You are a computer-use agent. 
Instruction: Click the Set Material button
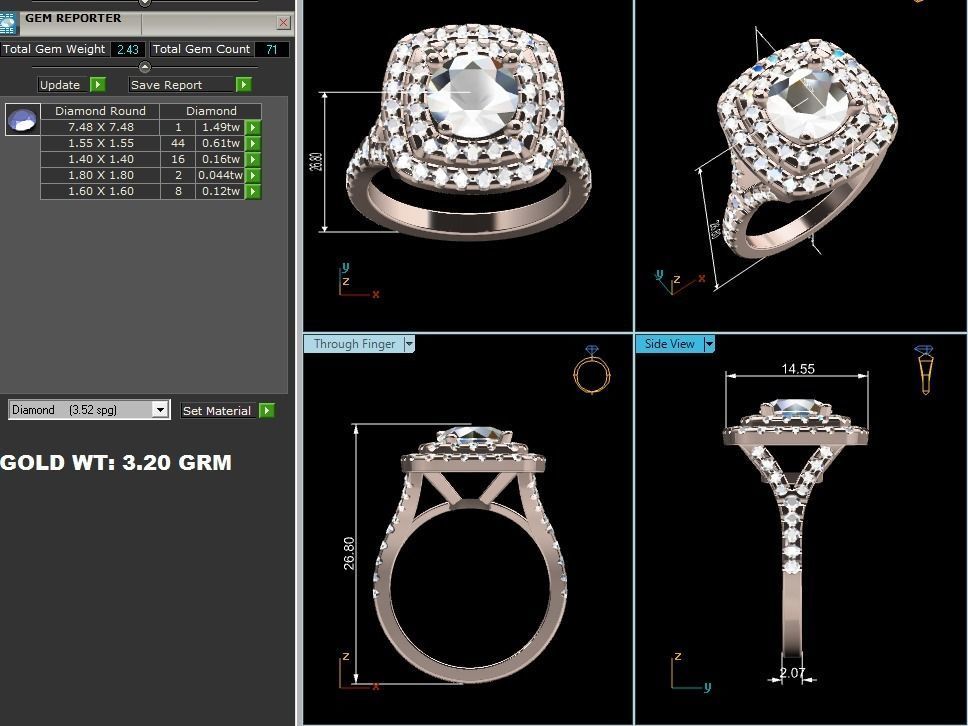(x=219, y=411)
